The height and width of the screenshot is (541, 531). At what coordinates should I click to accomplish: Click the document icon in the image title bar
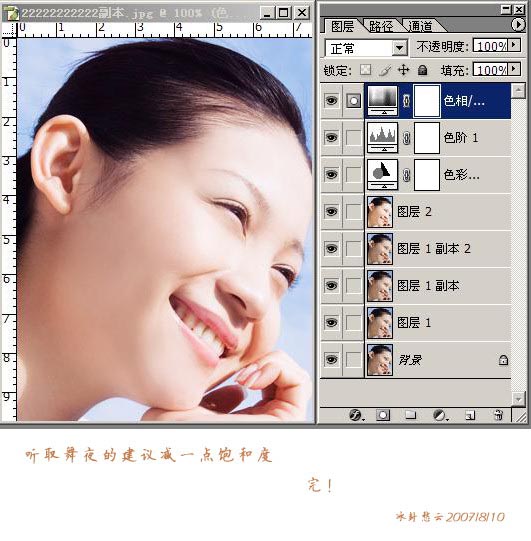coord(11,13)
